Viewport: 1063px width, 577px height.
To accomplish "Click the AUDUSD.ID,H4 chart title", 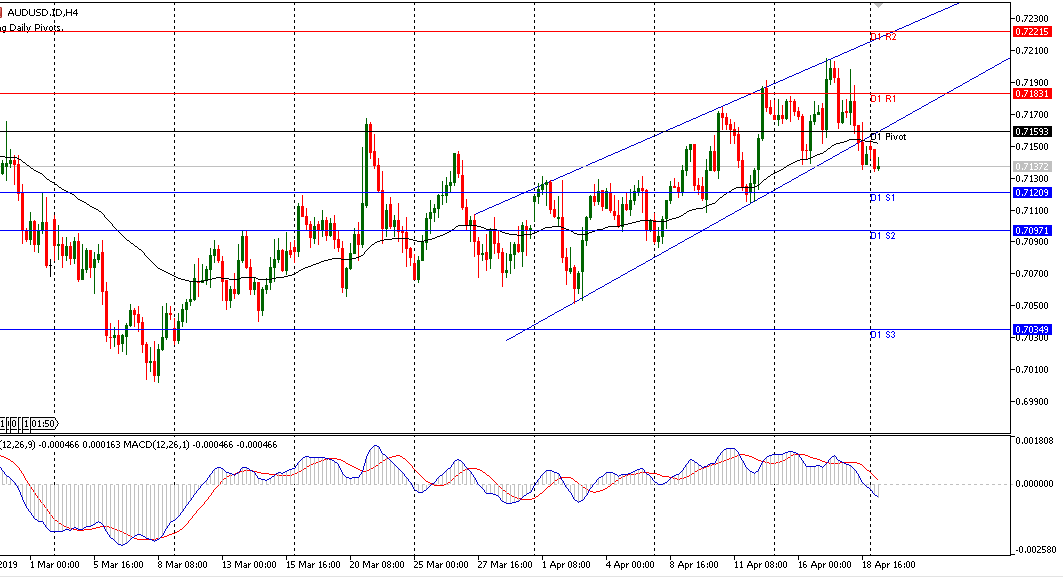I will [x=43, y=12].
